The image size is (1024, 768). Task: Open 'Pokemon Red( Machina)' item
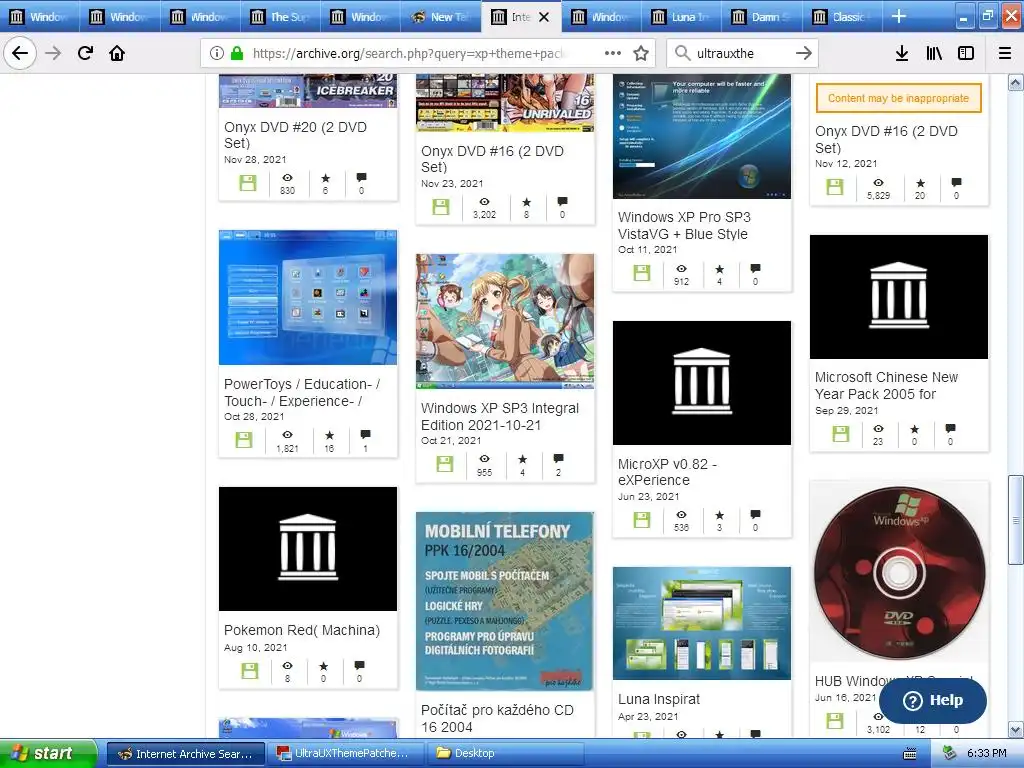(x=302, y=630)
